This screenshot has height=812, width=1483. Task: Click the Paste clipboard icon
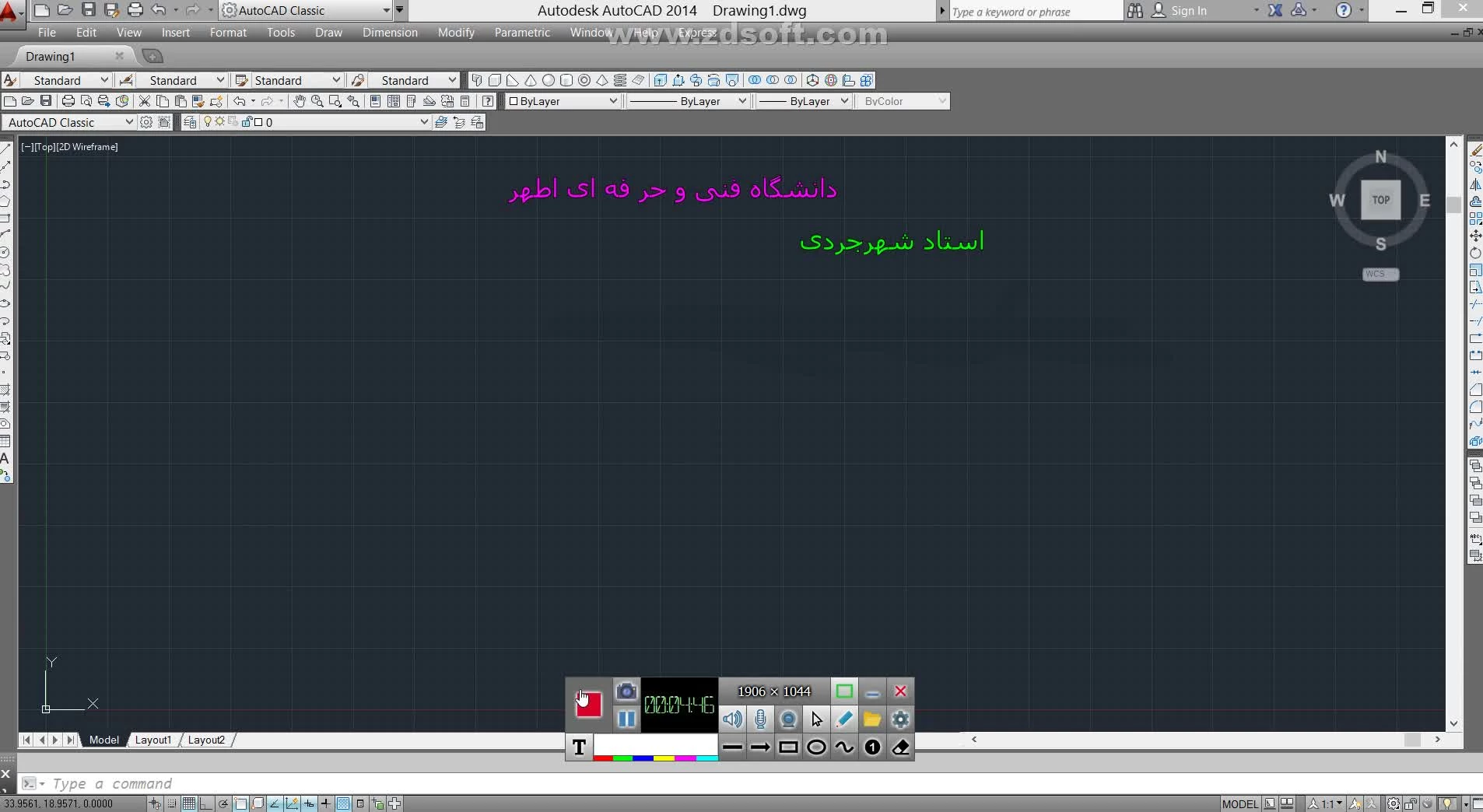click(x=181, y=101)
